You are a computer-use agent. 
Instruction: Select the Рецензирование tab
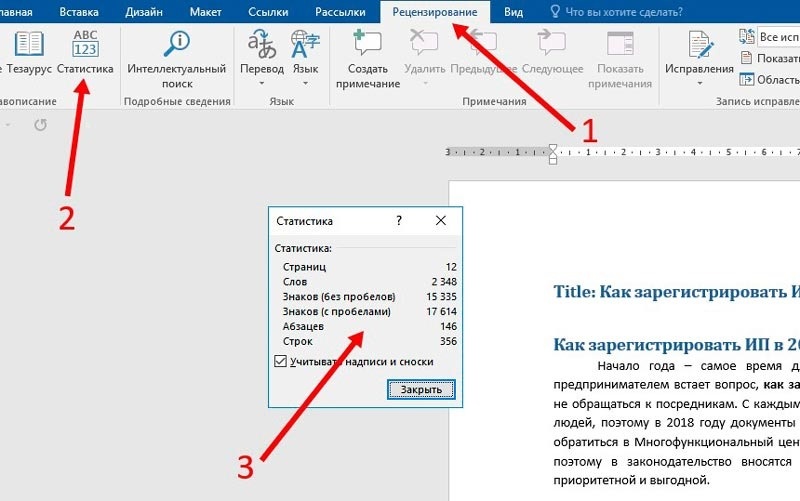[x=435, y=12]
